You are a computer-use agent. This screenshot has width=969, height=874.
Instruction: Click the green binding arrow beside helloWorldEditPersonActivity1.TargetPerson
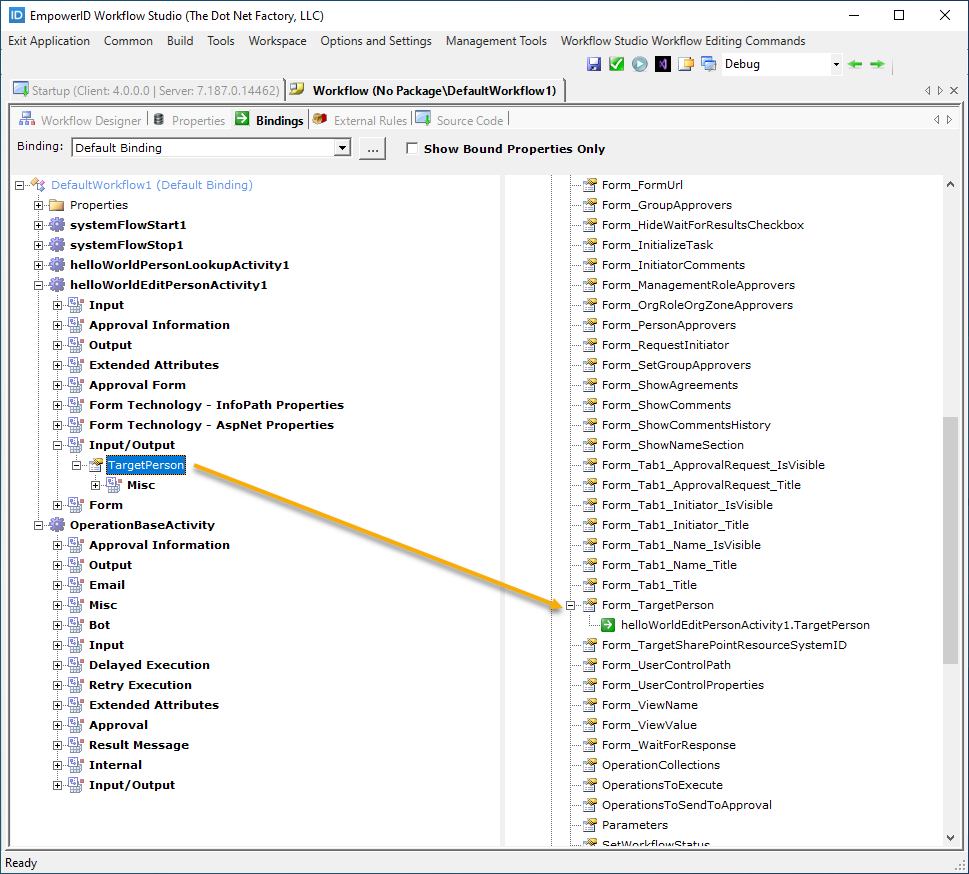tap(606, 624)
